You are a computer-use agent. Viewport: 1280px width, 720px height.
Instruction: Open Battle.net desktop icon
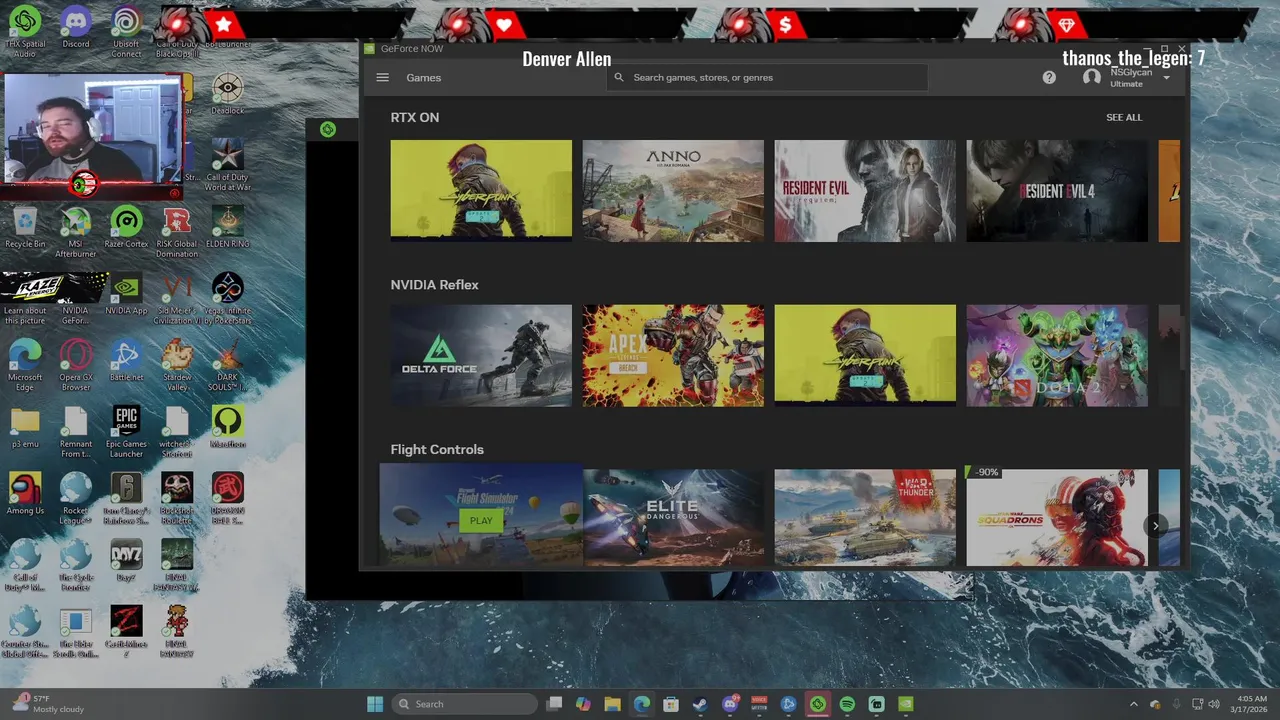coord(126,360)
